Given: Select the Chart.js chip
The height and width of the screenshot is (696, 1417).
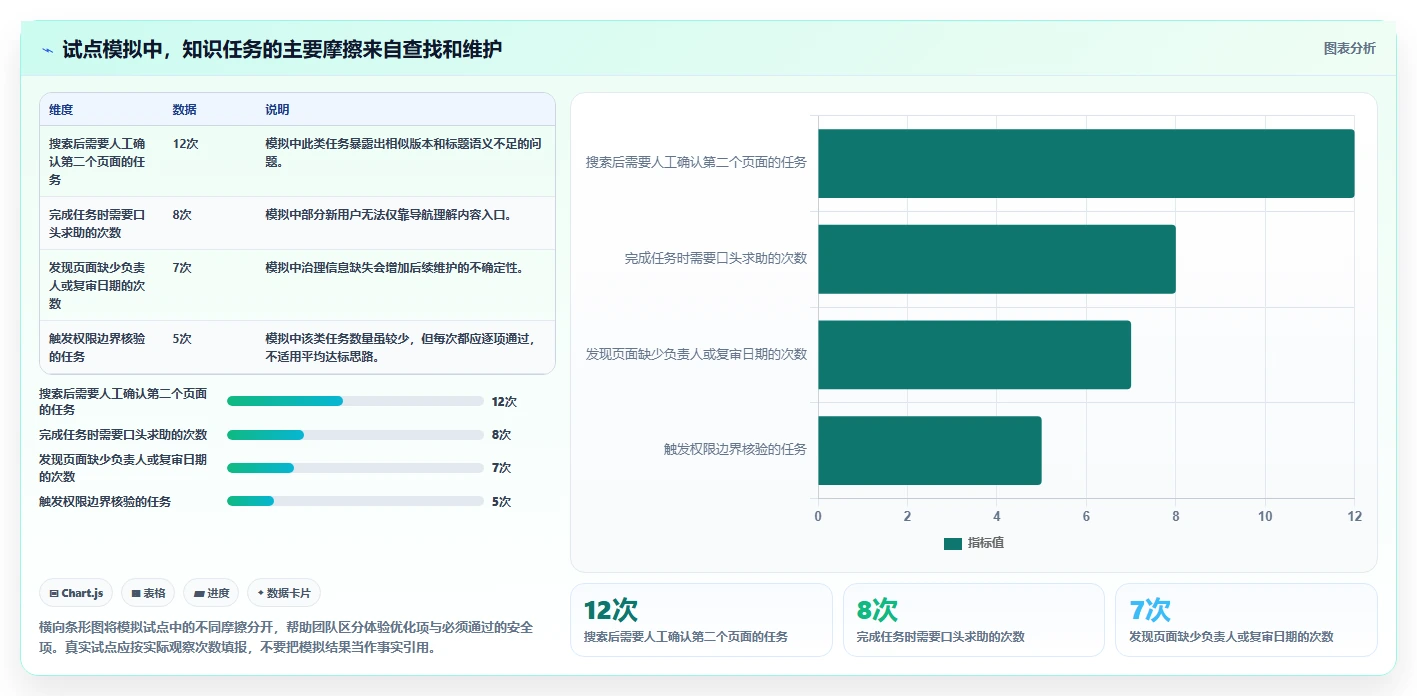Looking at the screenshot, I should point(77,593).
